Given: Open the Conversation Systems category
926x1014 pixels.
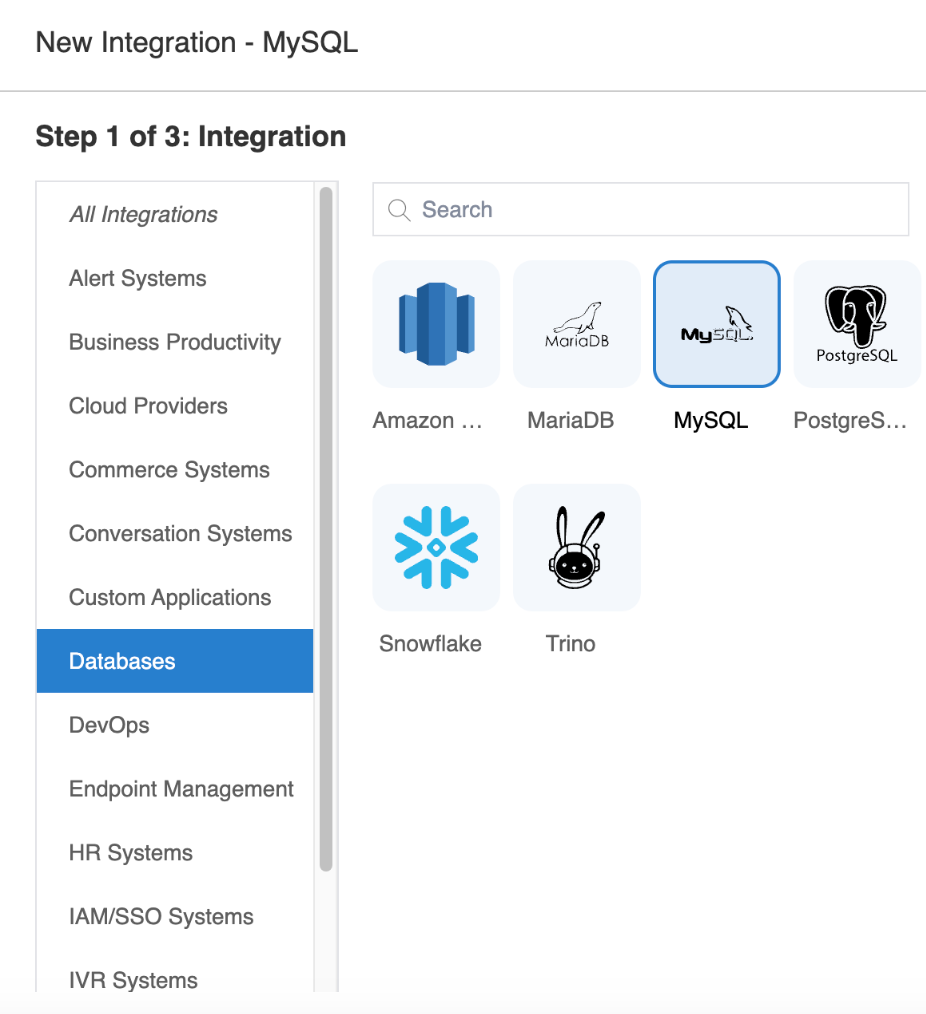Looking at the screenshot, I should tap(175, 534).
